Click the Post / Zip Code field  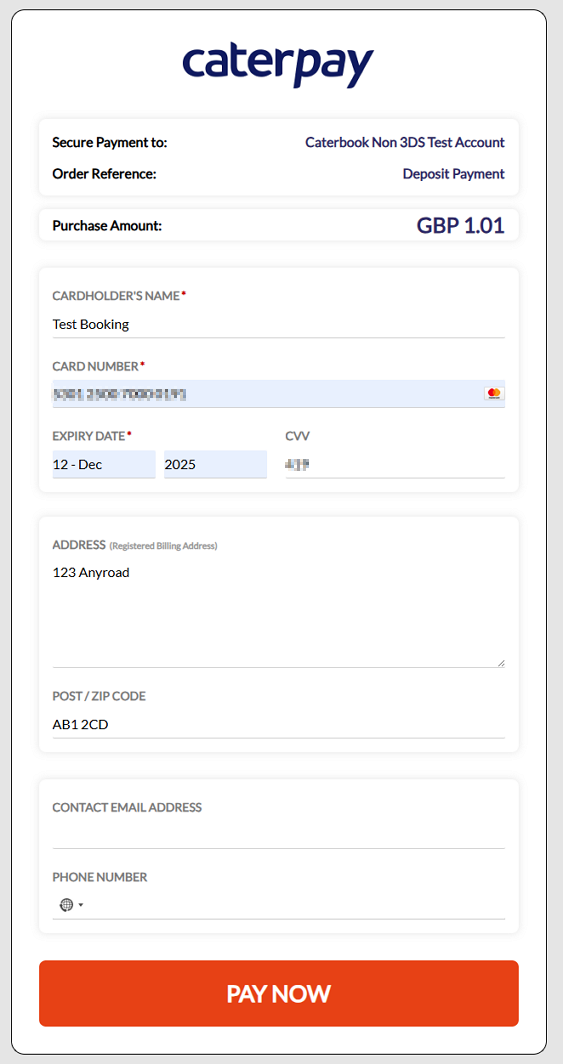click(279, 725)
